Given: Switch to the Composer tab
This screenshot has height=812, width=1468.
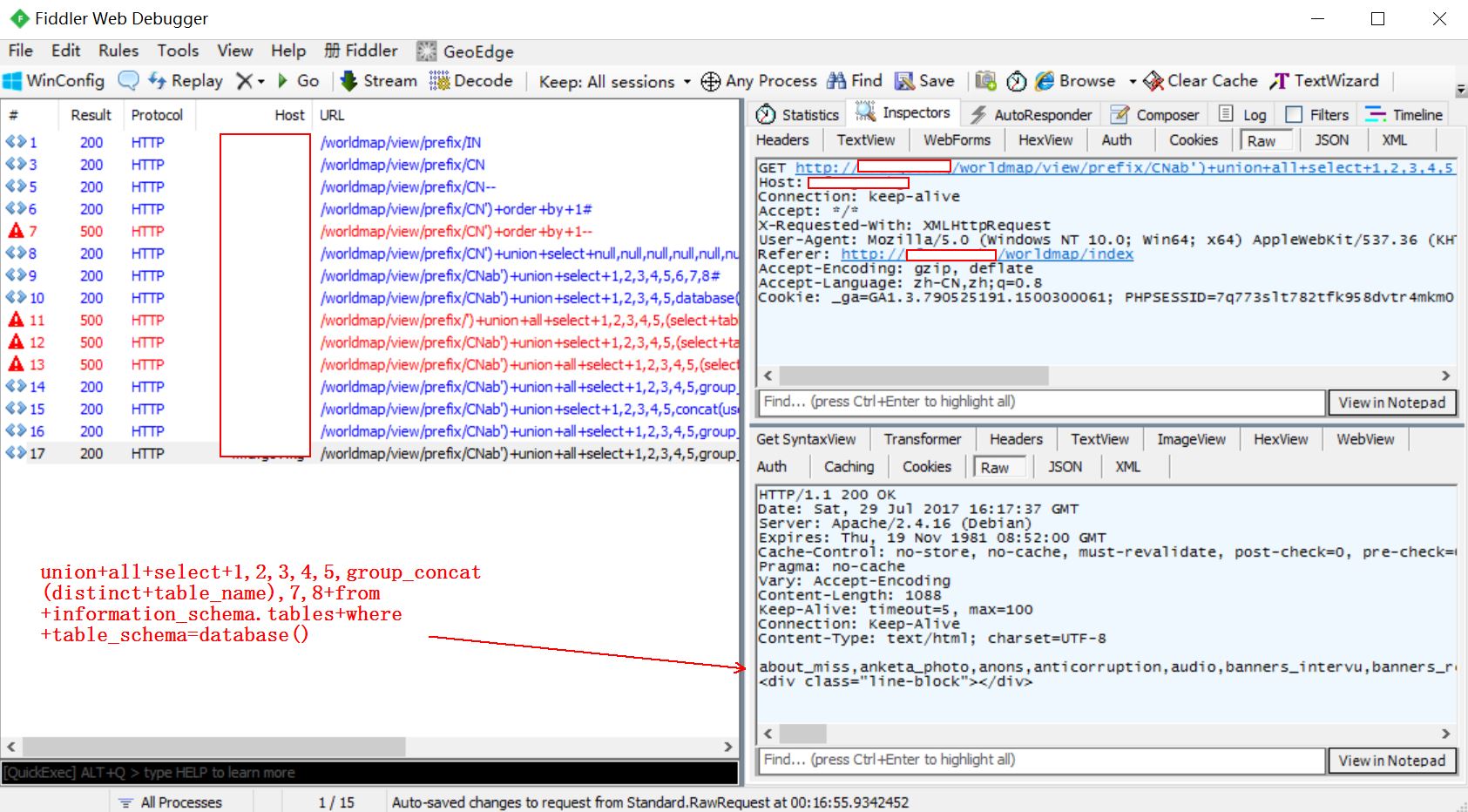Looking at the screenshot, I should coord(1155,114).
